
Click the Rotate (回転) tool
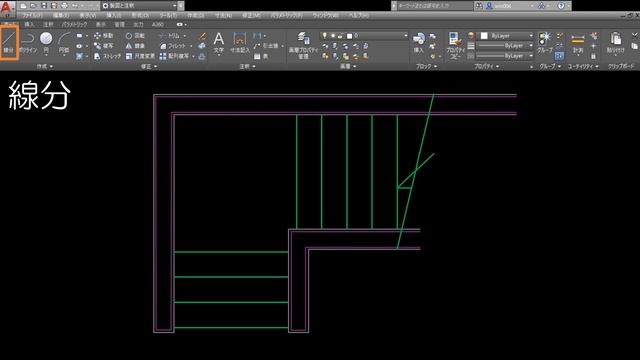click(x=135, y=36)
